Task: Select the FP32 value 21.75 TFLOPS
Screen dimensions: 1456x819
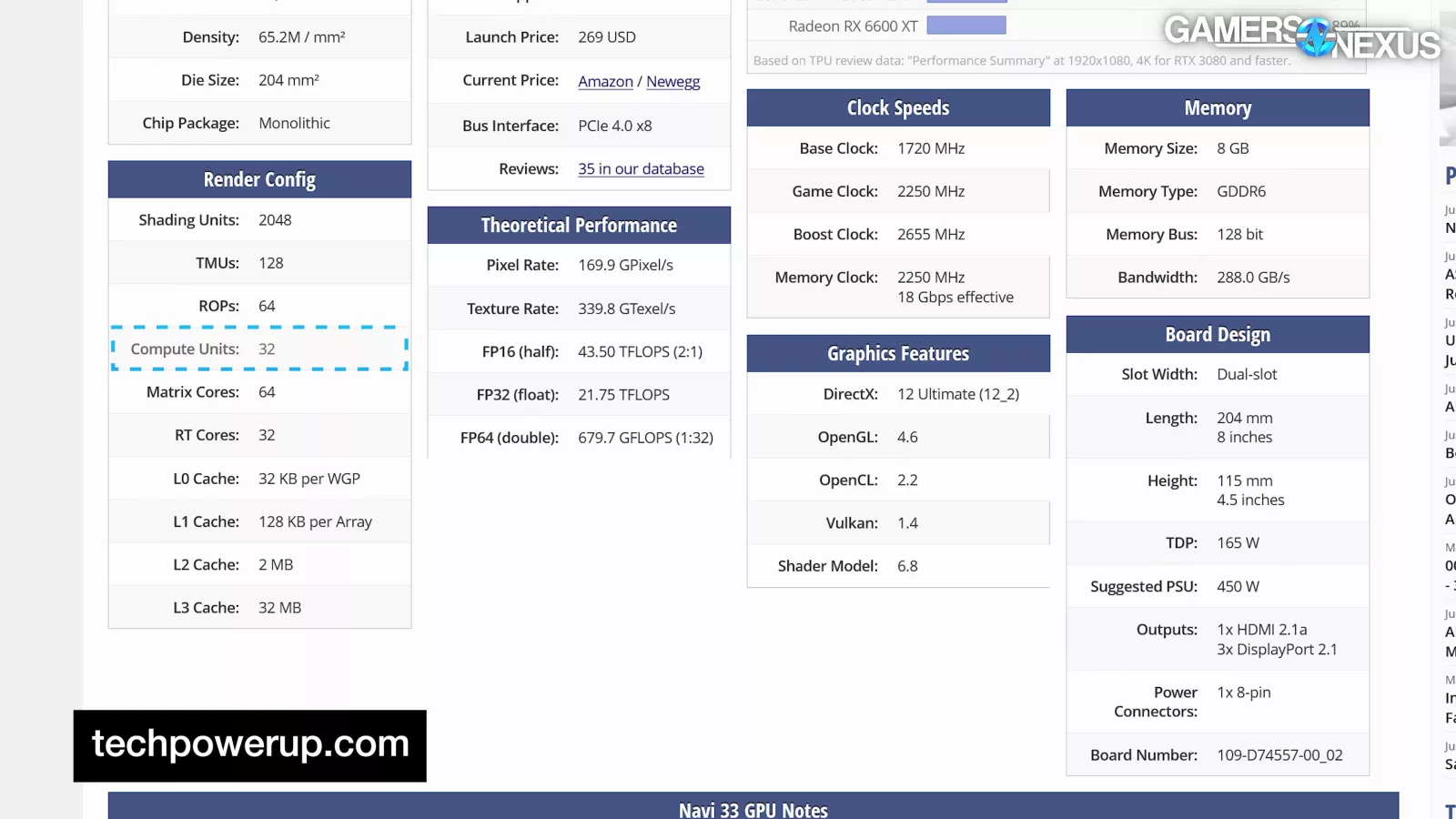Action: [x=623, y=395]
